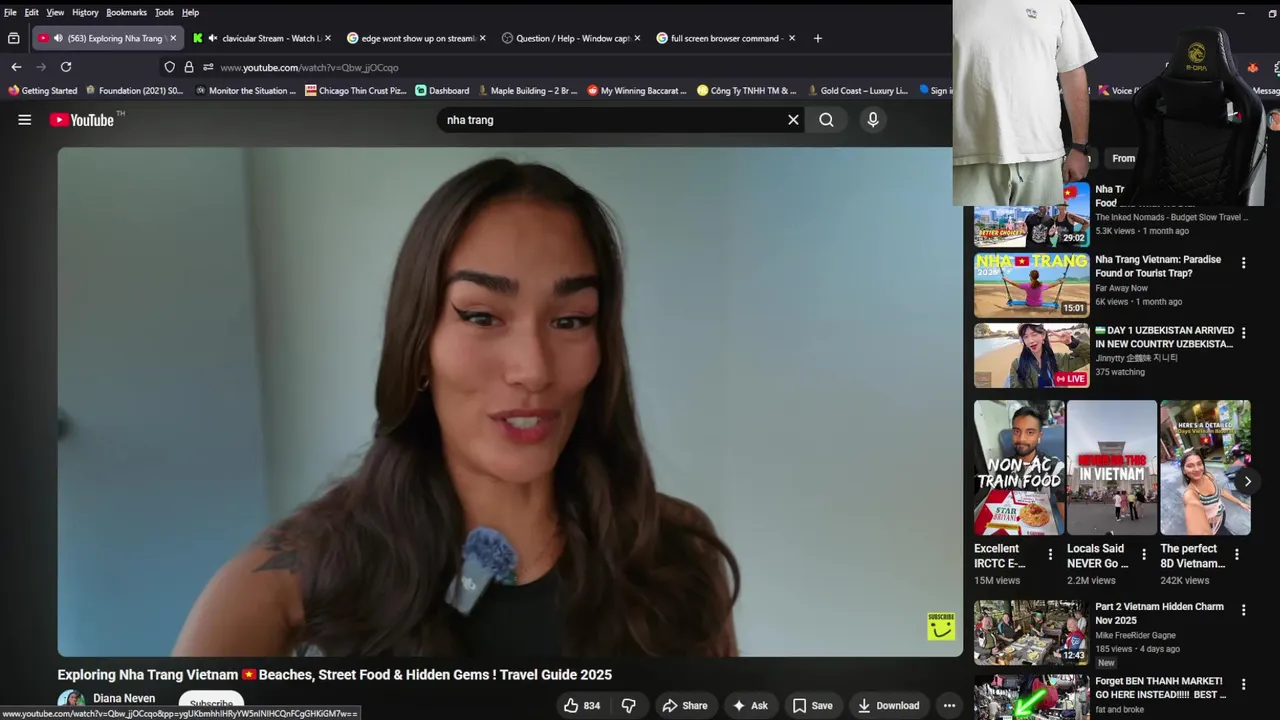Viewport: 1280px width, 720px height.
Task: Open the Getting Started bookmark
Action: coord(42,90)
